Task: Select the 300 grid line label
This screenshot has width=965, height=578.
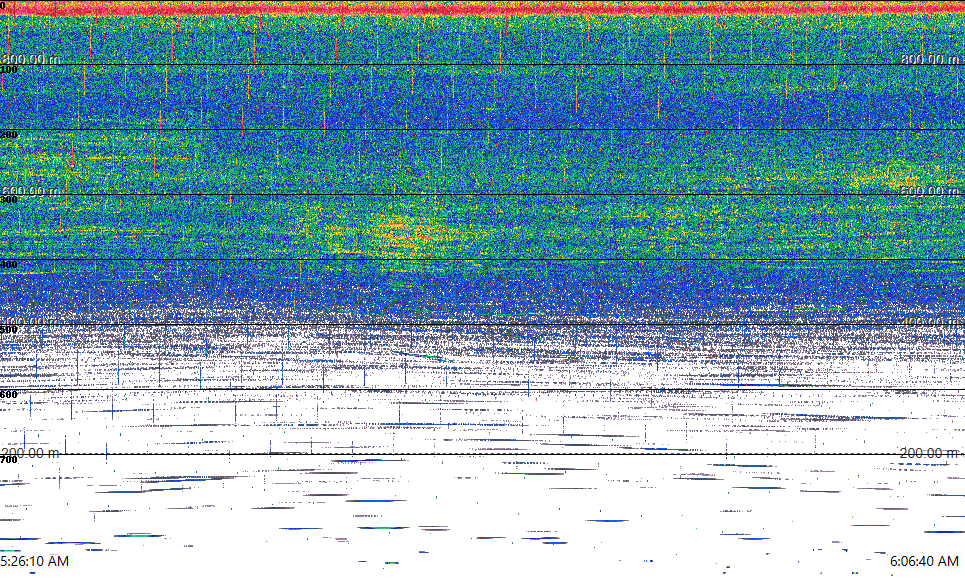Action: 9,199
